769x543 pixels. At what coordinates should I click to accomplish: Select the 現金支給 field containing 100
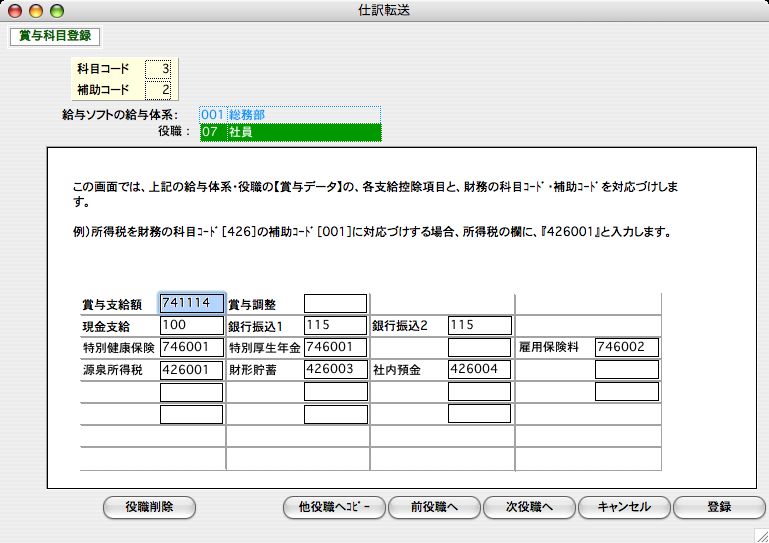click(191, 325)
